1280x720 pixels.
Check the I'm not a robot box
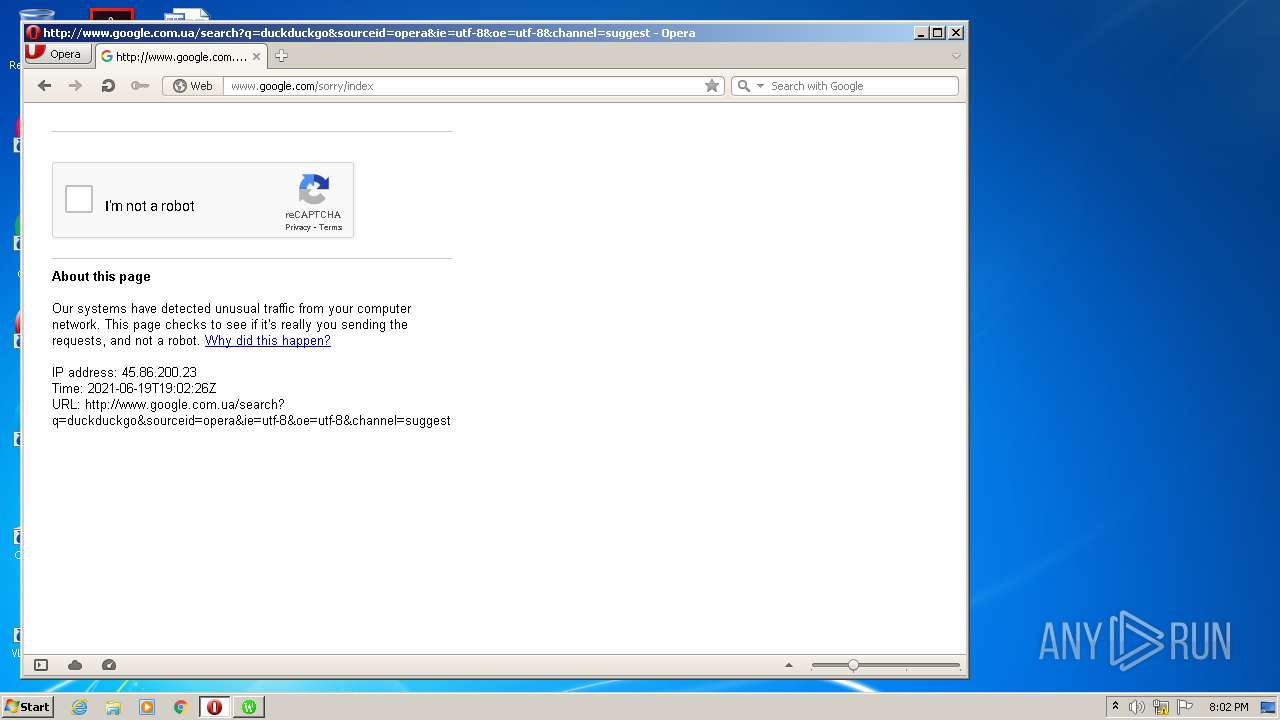(x=79, y=199)
